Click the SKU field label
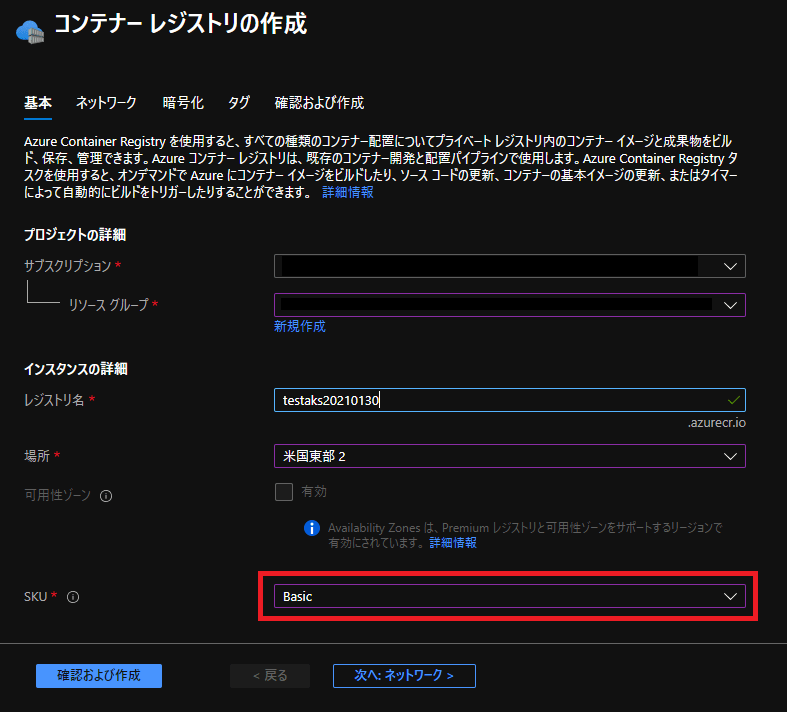This screenshot has width=787, height=712. 36,597
